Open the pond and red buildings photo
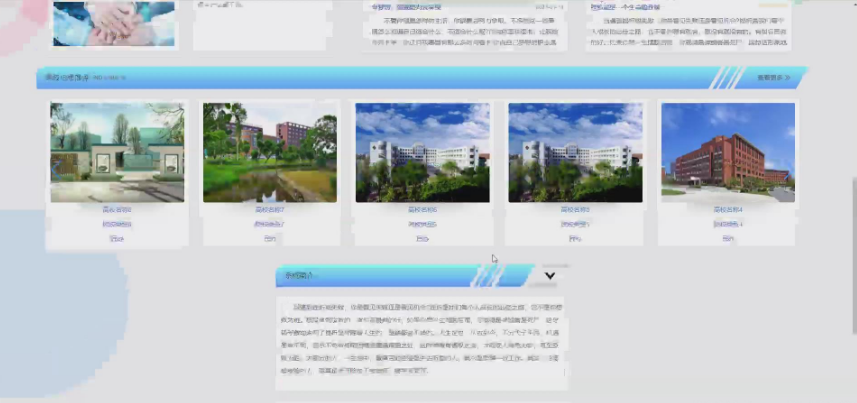857x403 pixels. [x=270, y=153]
